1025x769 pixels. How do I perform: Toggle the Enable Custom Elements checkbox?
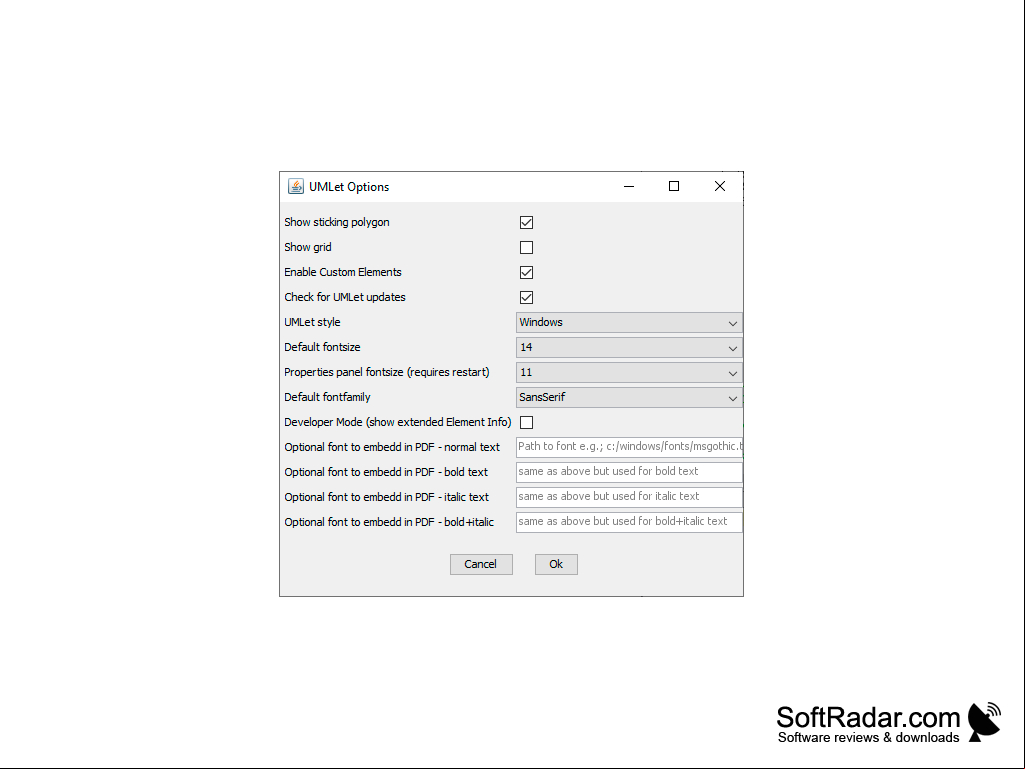point(526,272)
